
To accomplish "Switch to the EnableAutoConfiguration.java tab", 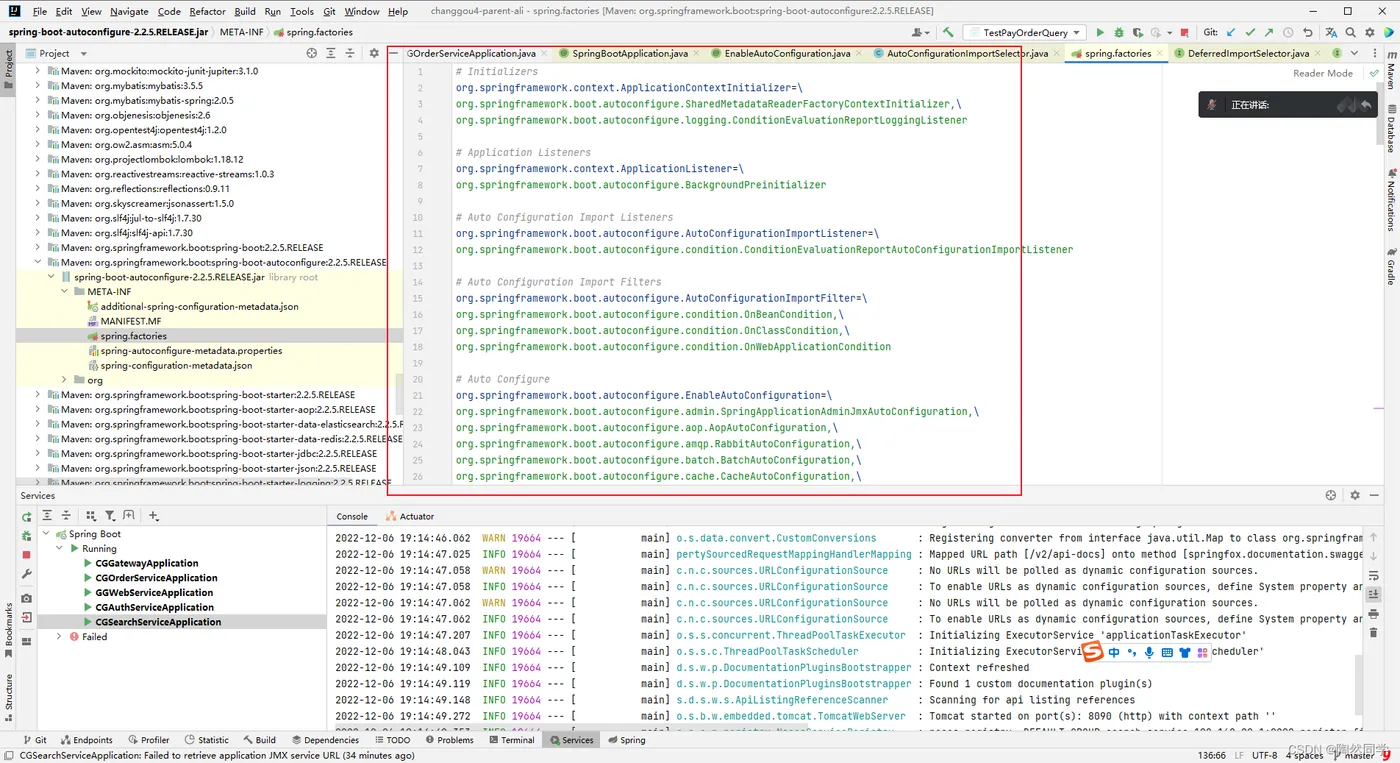I will coord(787,53).
